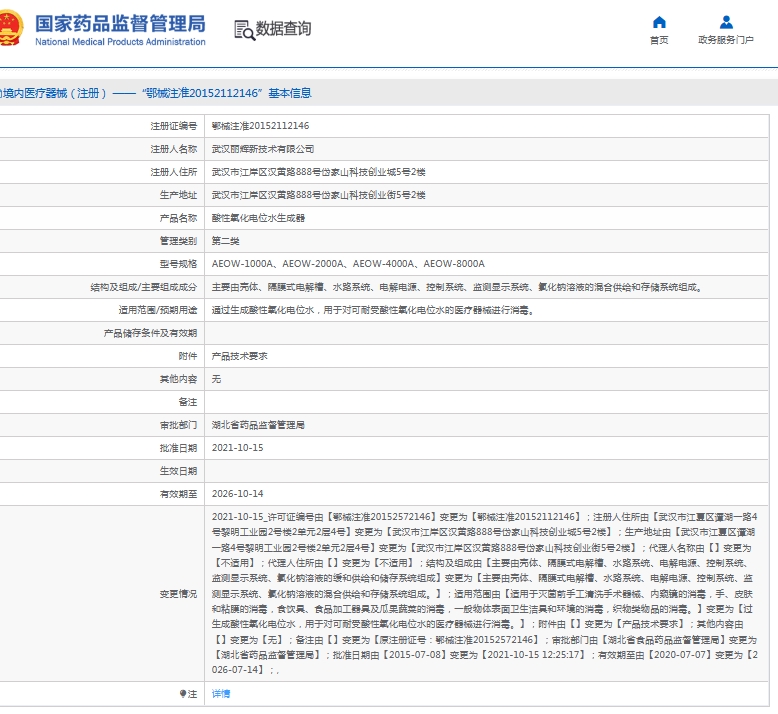Screen dimensions: 778x714
Task: Click the 批准日期 label
Action: tap(178, 448)
